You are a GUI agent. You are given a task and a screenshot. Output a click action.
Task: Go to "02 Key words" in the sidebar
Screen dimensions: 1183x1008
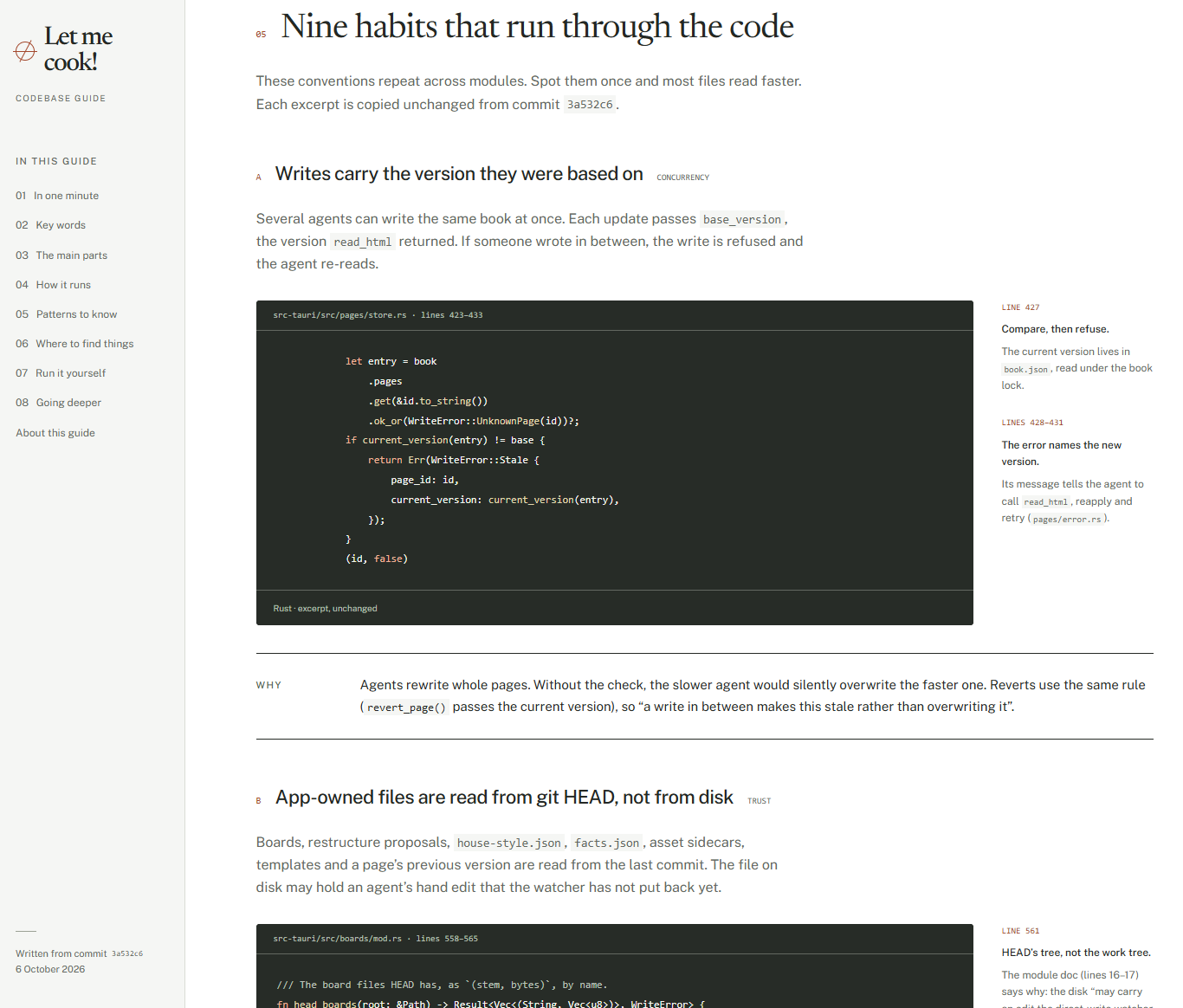point(50,225)
